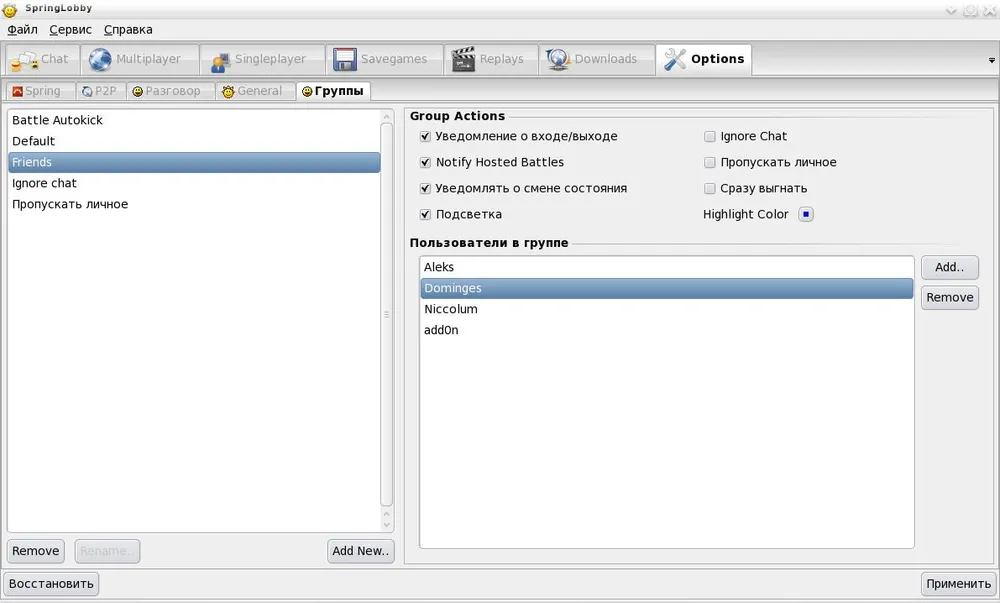The image size is (1000, 603).
Task: Click the Multiplayer globe icon
Action: click(100, 59)
